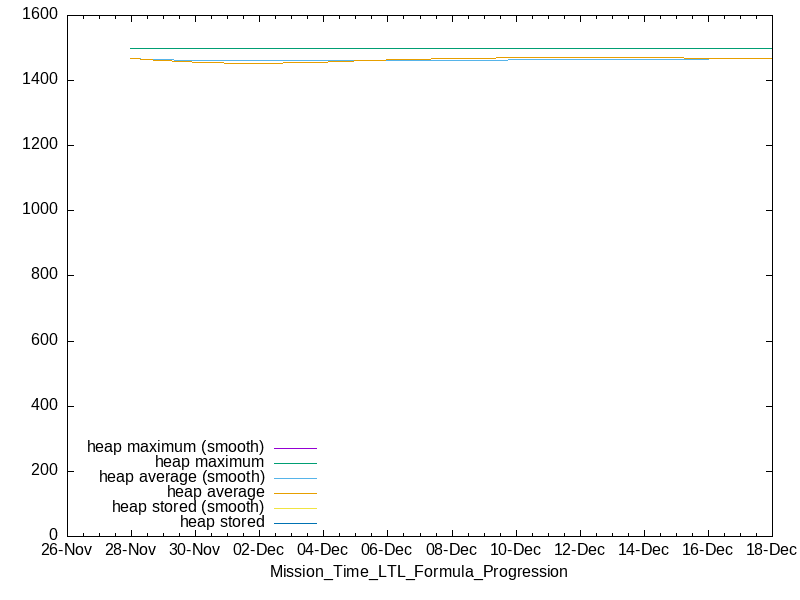Viewport: 800px width, 600px height.
Task: Hide the 'heap stored (smooth)' legend series
Action: click(187, 507)
